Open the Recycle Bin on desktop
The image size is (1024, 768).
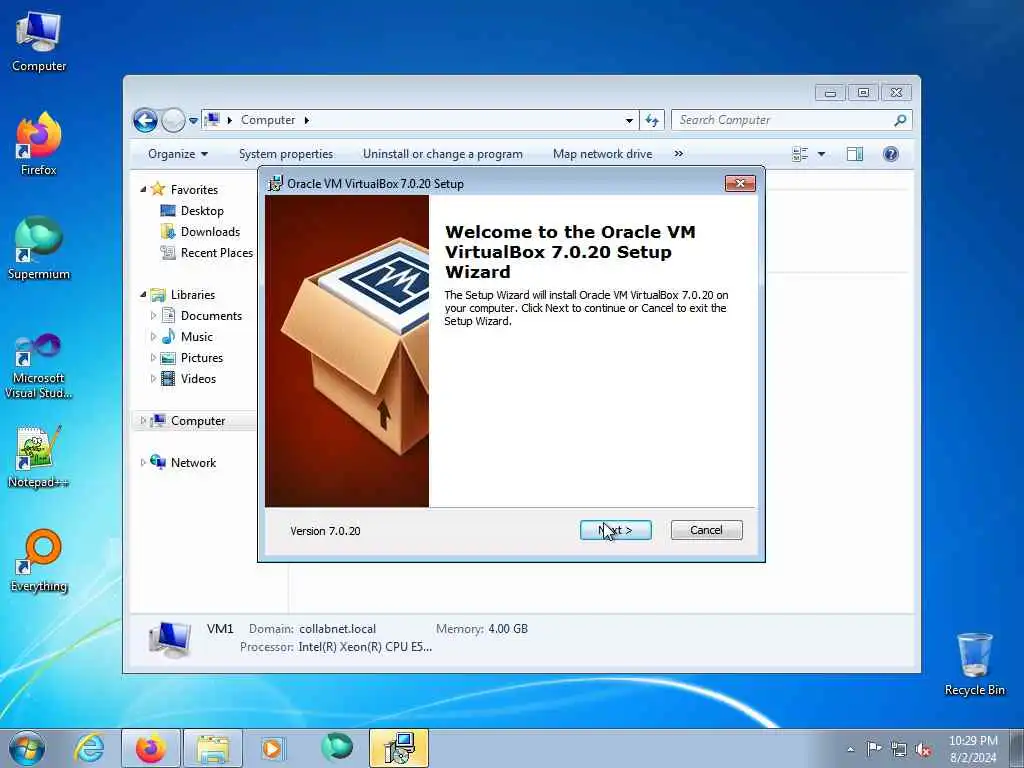[974, 664]
